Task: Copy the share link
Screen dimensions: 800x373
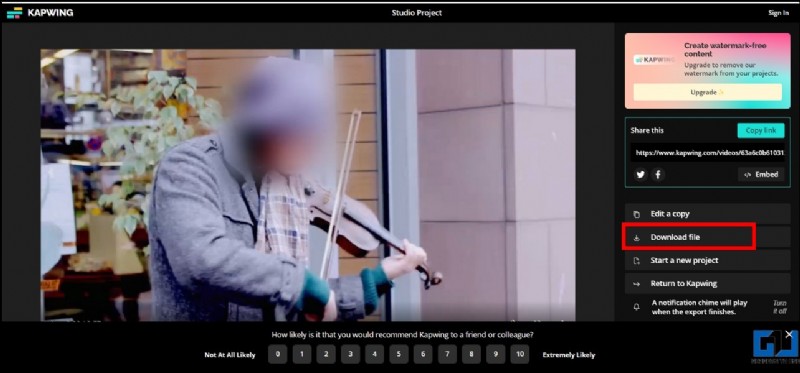Action: pos(761,131)
